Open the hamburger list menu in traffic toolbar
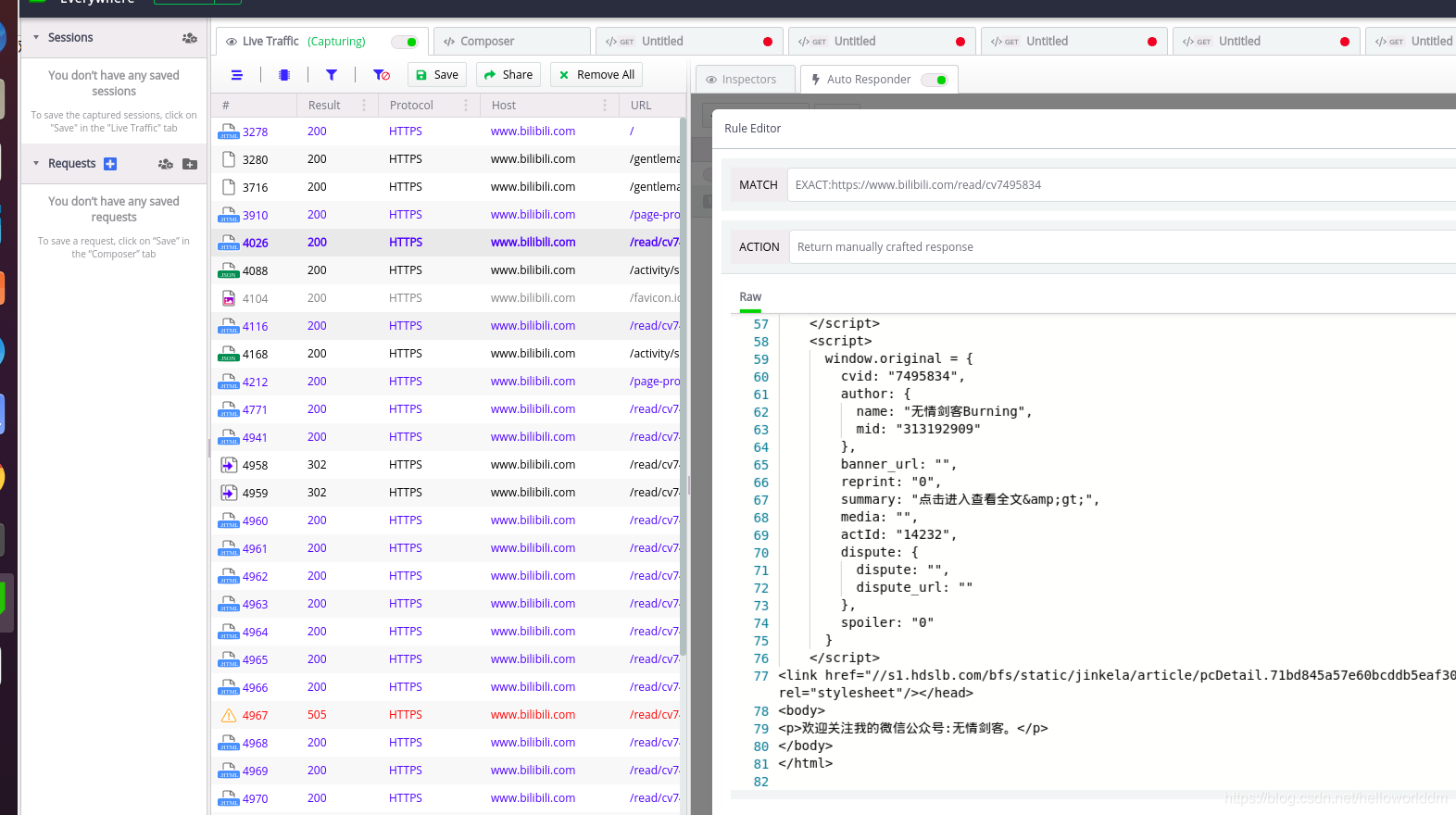 point(237,75)
